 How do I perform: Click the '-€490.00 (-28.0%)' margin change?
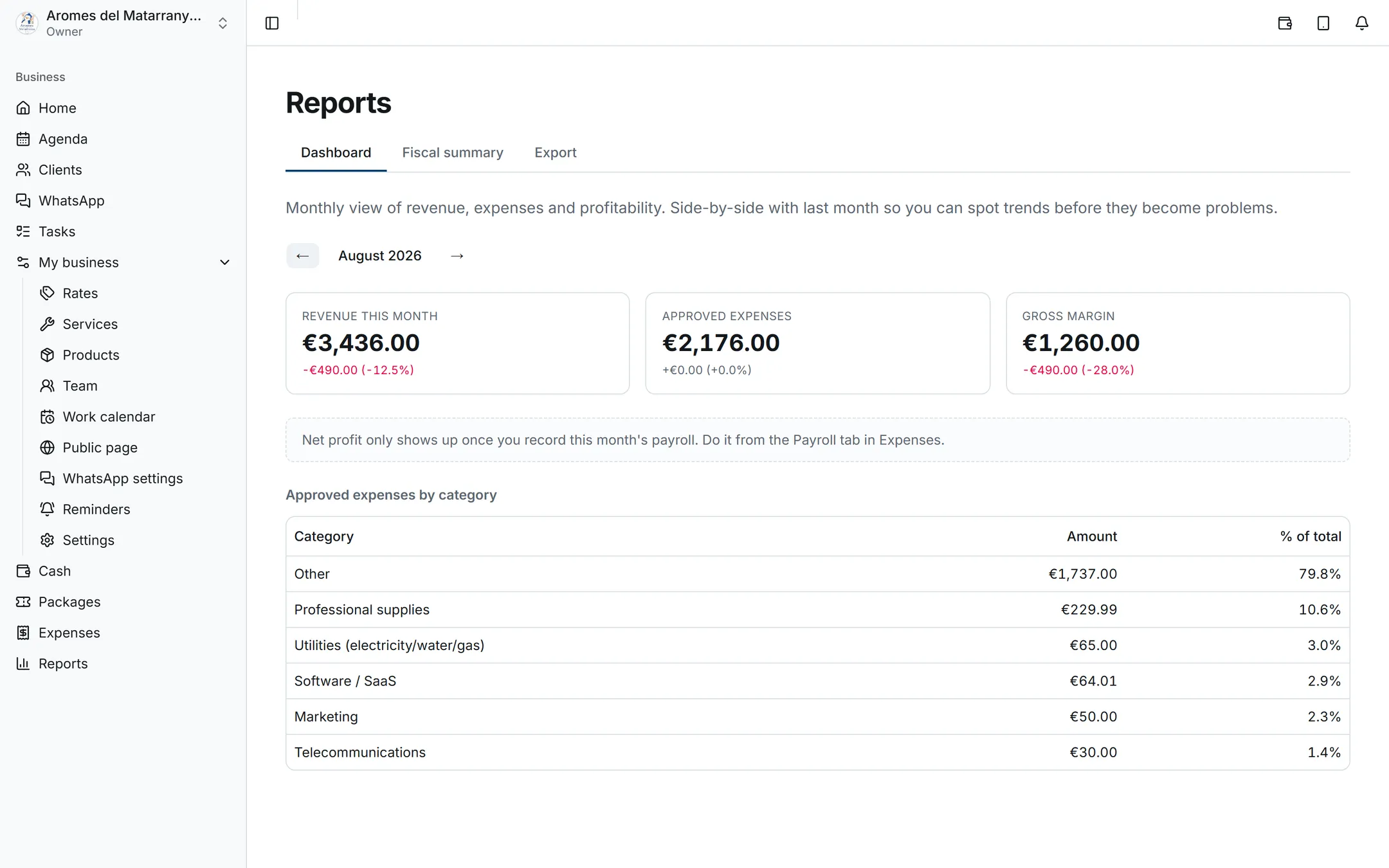click(x=1078, y=370)
